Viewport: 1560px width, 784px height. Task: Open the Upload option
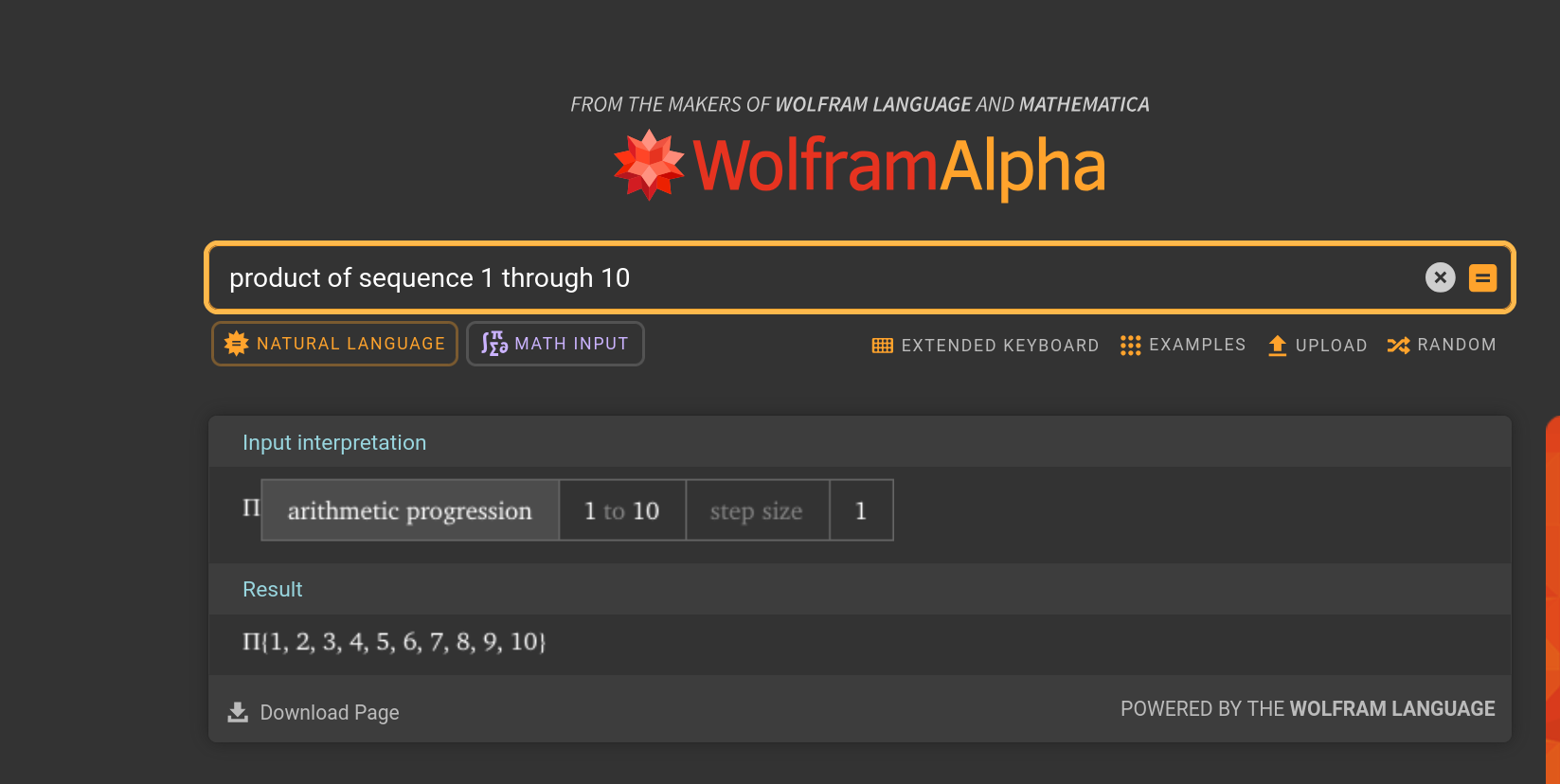[1317, 346]
